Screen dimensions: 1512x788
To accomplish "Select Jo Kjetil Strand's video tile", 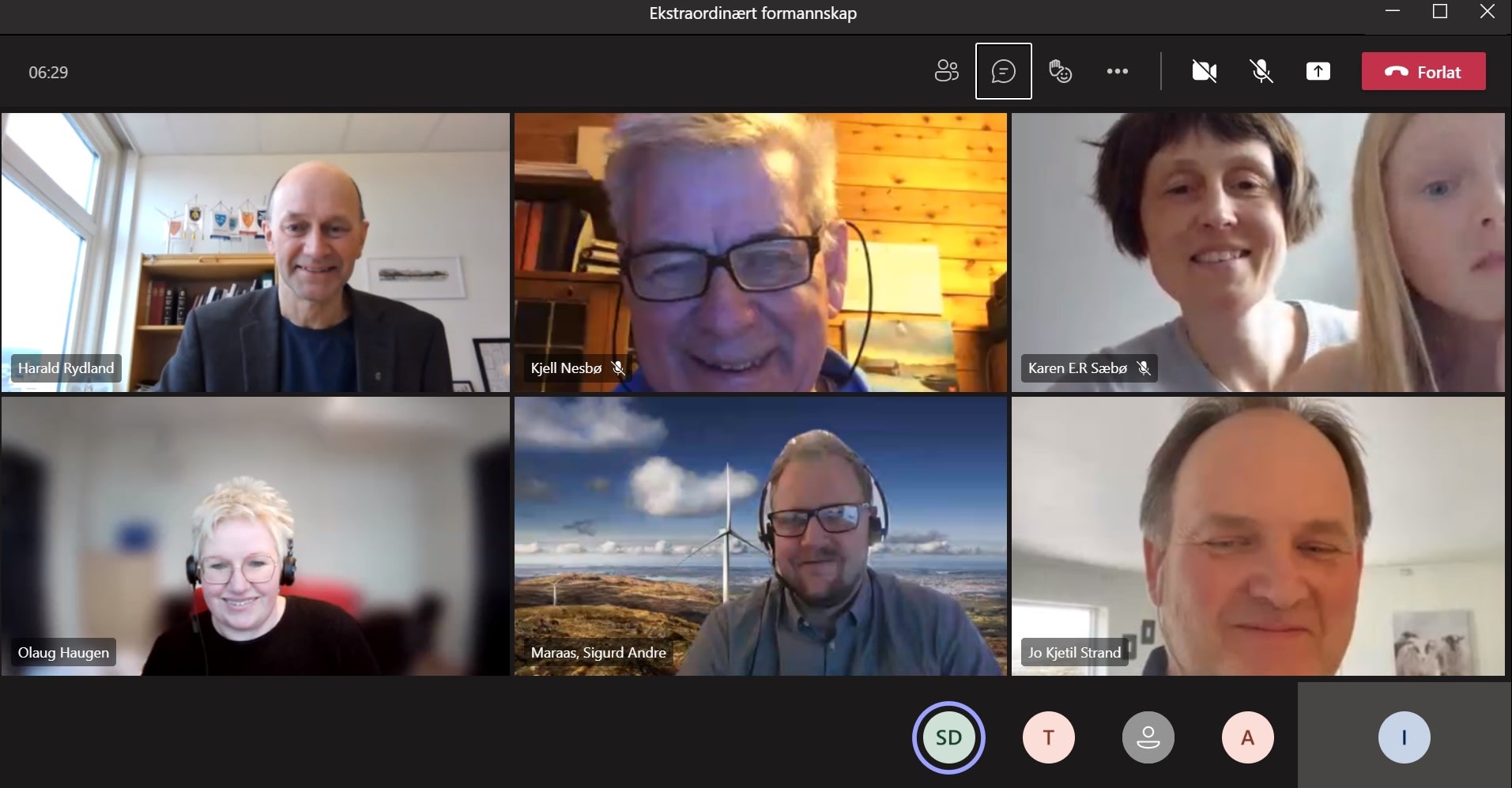I will pos(1257,536).
